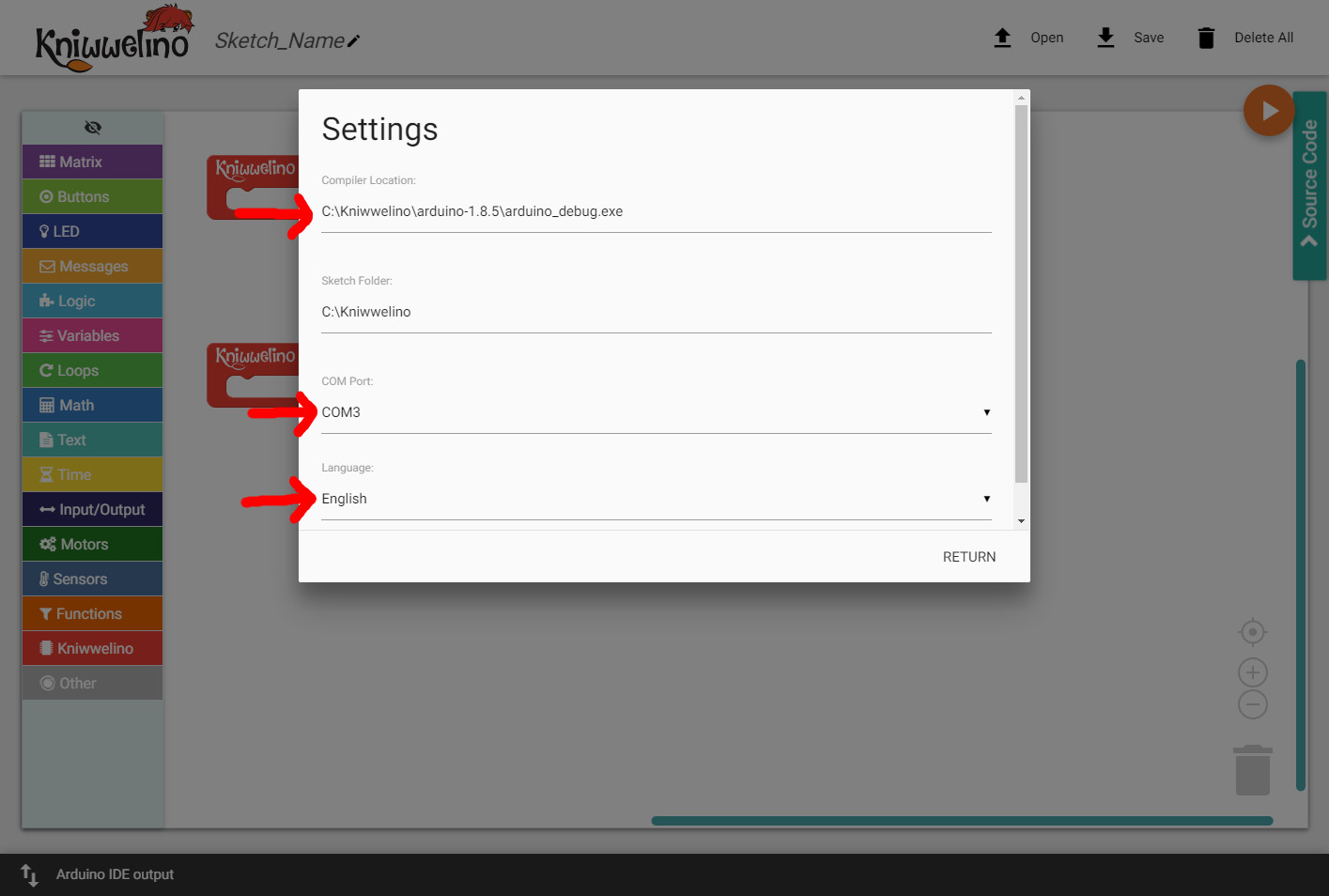Select the Input/Output block category
1329x896 pixels.
[92, 509]
